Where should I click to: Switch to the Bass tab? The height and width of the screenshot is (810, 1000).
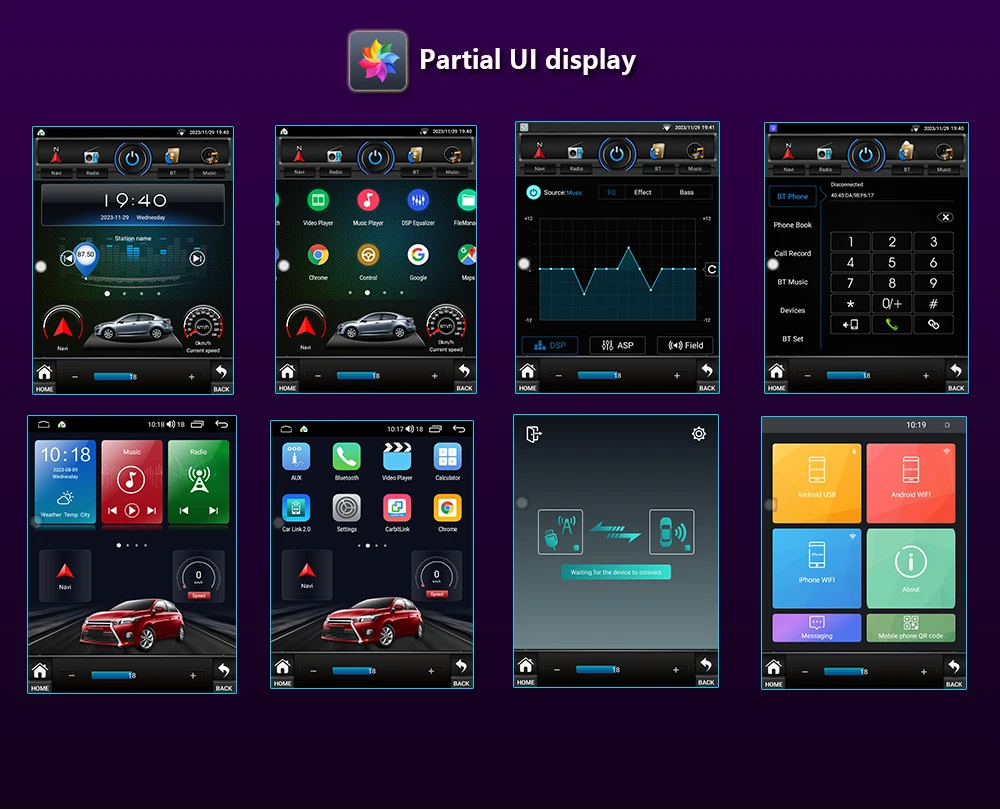(x=687, y=192)
